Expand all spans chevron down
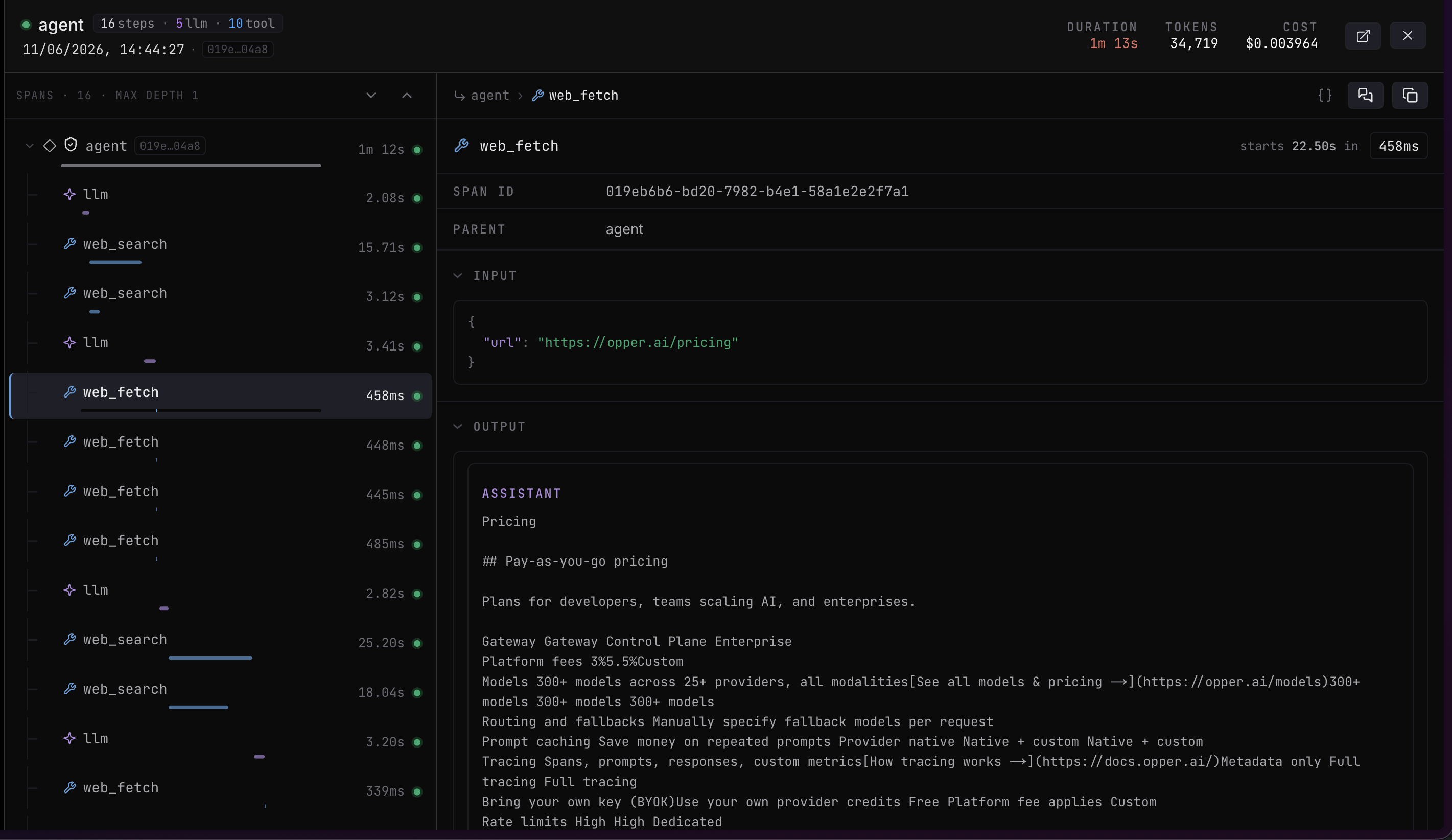1452x840 pixels. tap(371, 95)
